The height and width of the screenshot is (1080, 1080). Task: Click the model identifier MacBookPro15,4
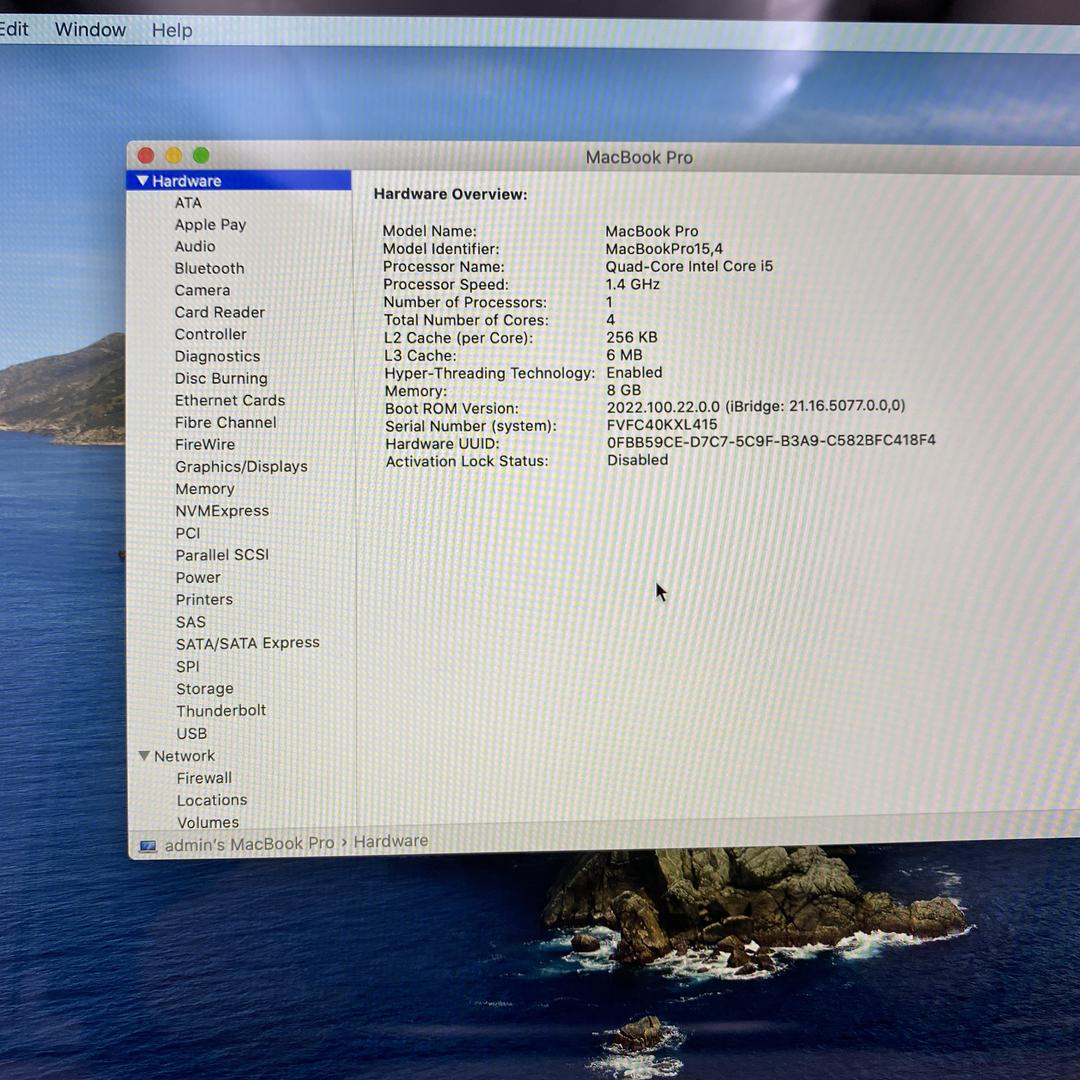(664, 249)
